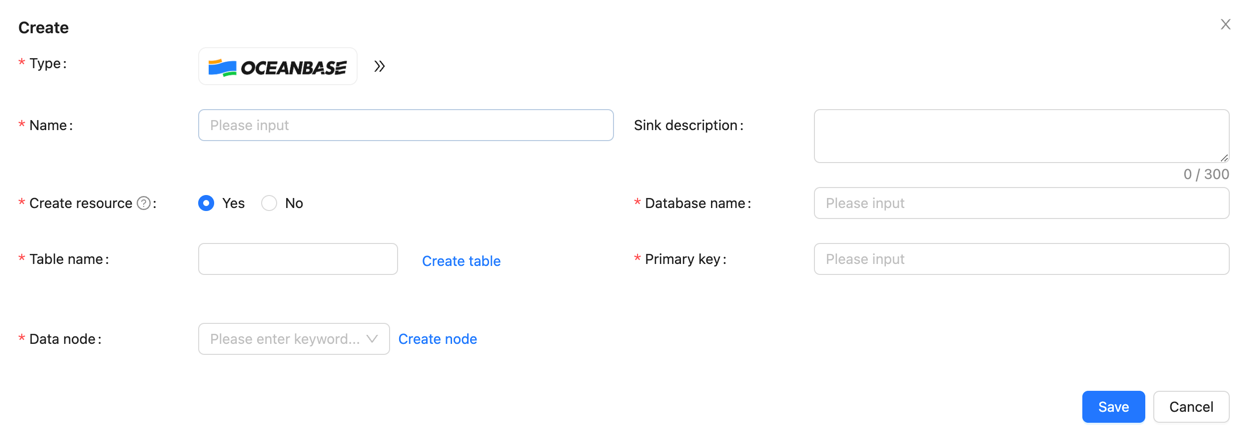The width and height of the screenshot is (1250, 438).
Task: Open the Create node link
Action: 437,339
